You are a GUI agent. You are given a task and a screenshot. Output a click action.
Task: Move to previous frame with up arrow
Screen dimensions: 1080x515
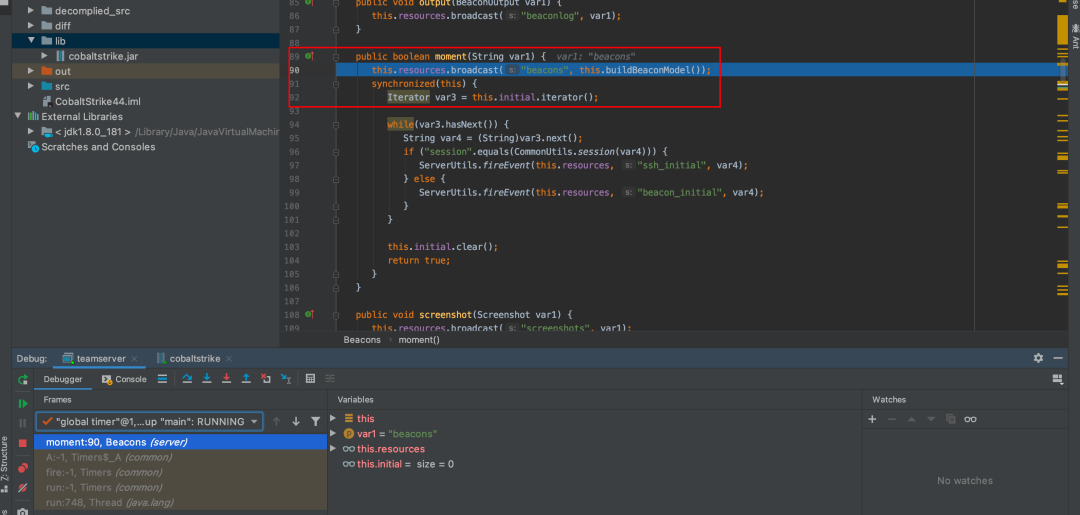pyautogui.click(x=276, y=421)
